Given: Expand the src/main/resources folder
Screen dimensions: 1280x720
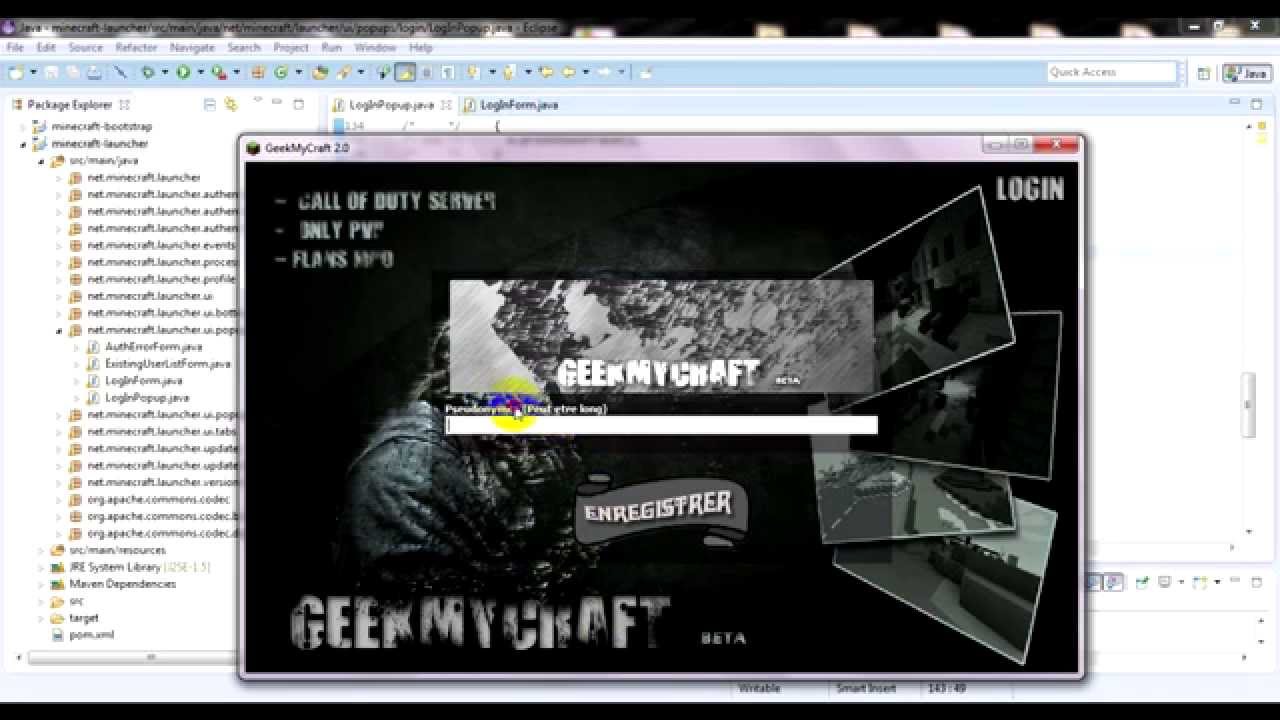Looking at the screenshot, I should (41, 550).
